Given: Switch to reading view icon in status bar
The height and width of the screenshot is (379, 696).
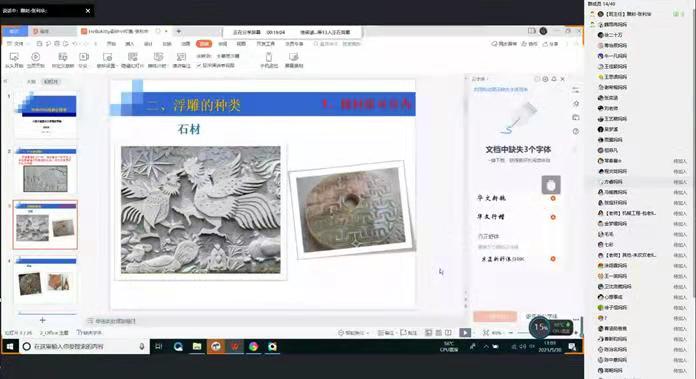Looking at the screenshot, I should (448, 333).
